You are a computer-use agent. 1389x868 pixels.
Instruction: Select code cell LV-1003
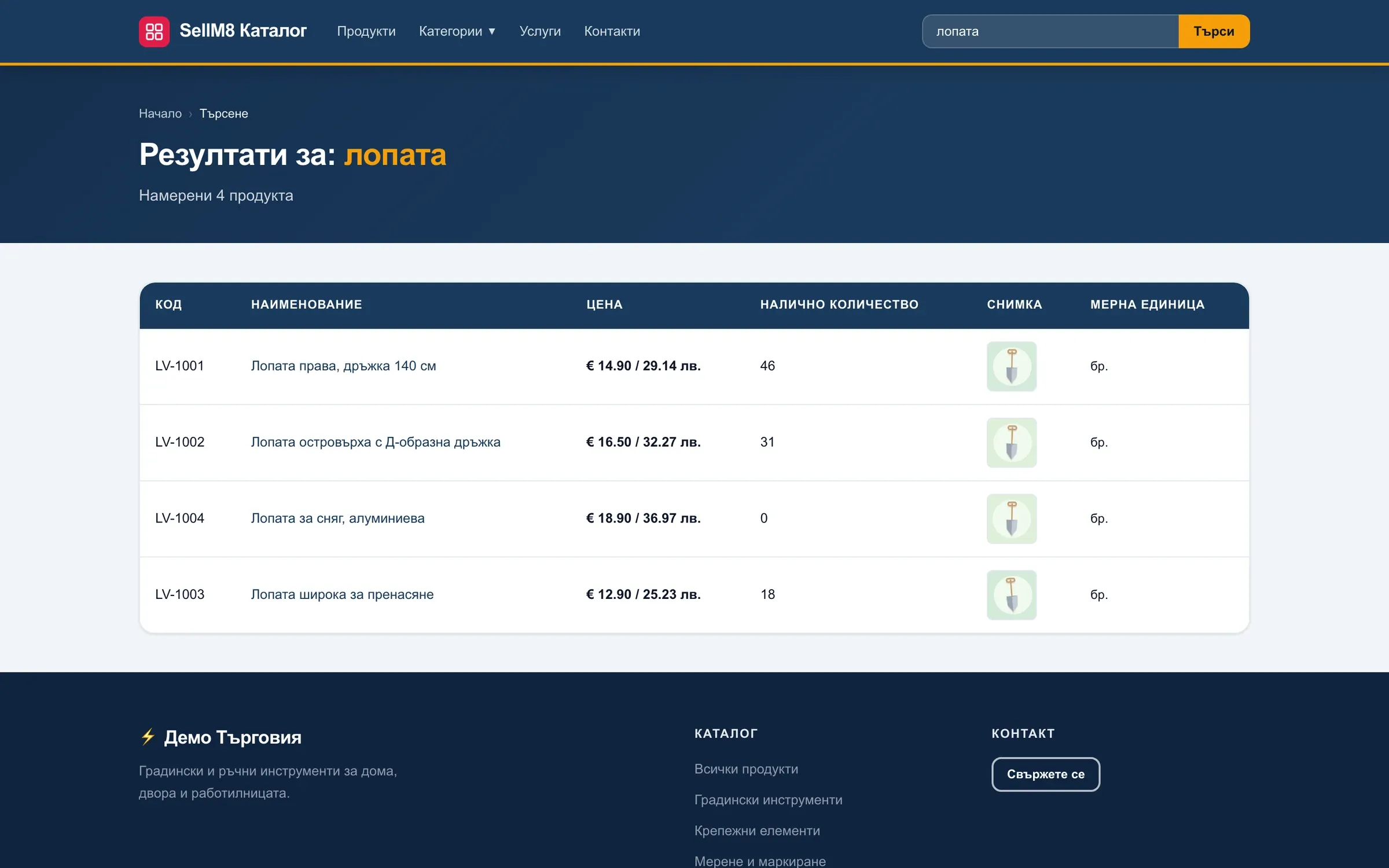179,594
